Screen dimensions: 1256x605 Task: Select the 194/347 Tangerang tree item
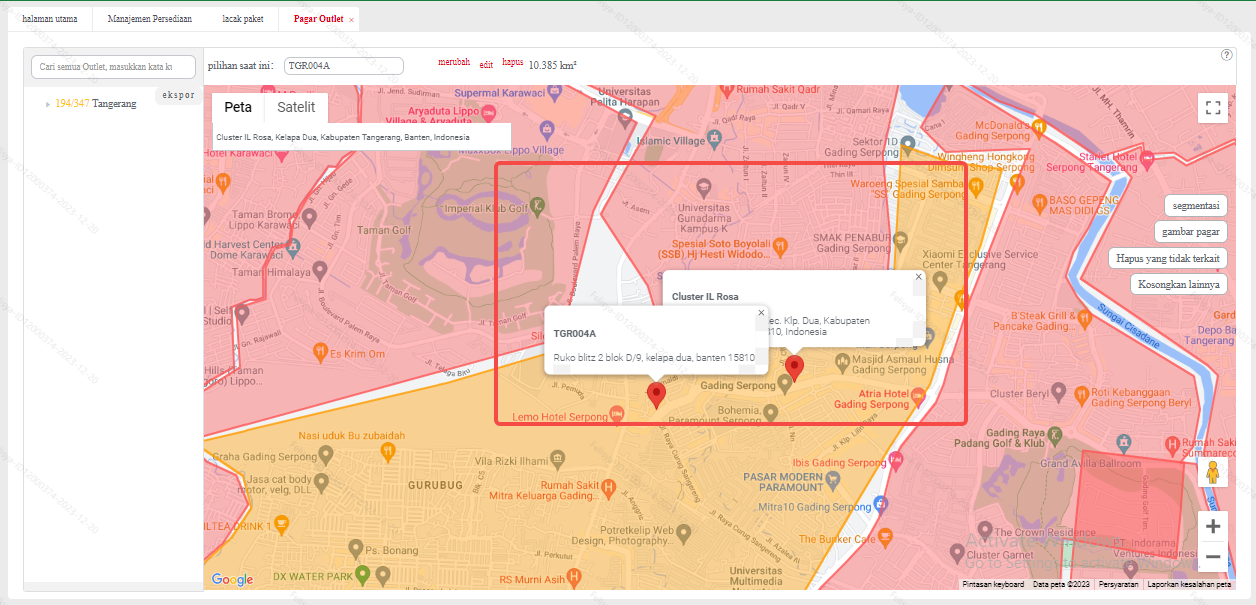(95, 104)
